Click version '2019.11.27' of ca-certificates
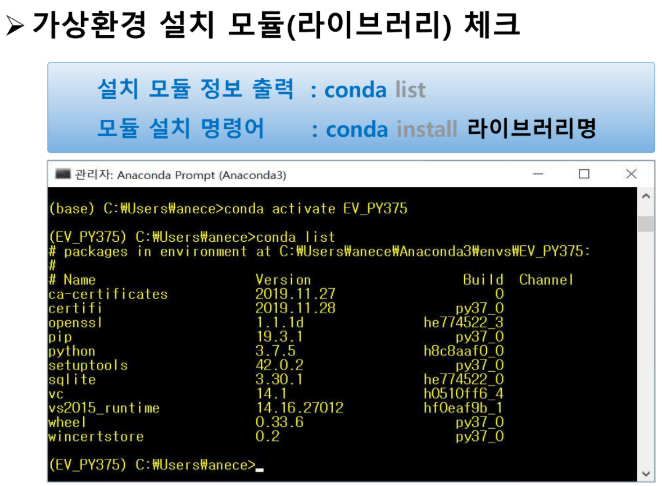This screenshot has height=486, width=665. (x=295, y=294)
